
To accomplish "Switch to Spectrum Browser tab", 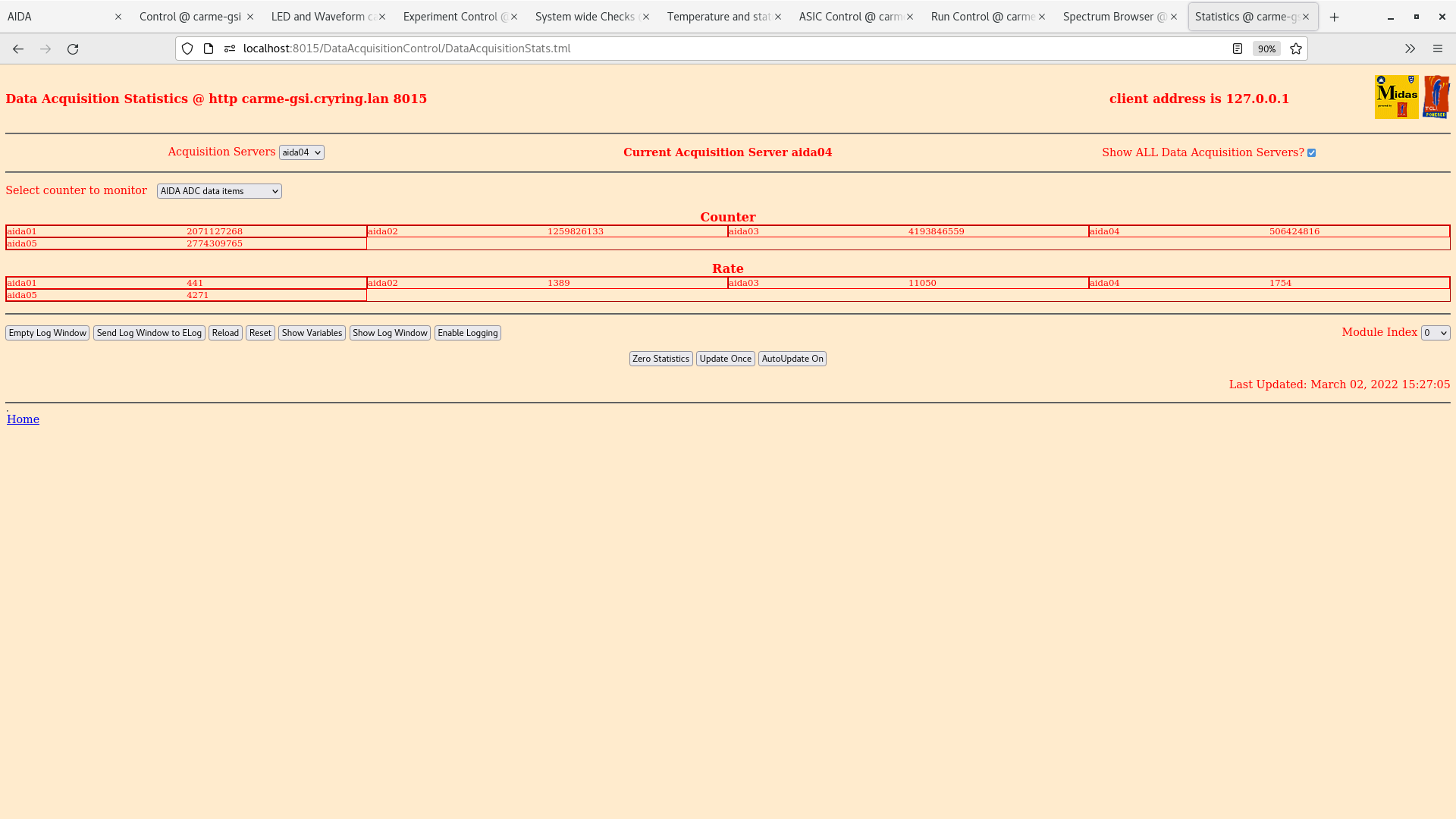I will (x=1113, y=17).
